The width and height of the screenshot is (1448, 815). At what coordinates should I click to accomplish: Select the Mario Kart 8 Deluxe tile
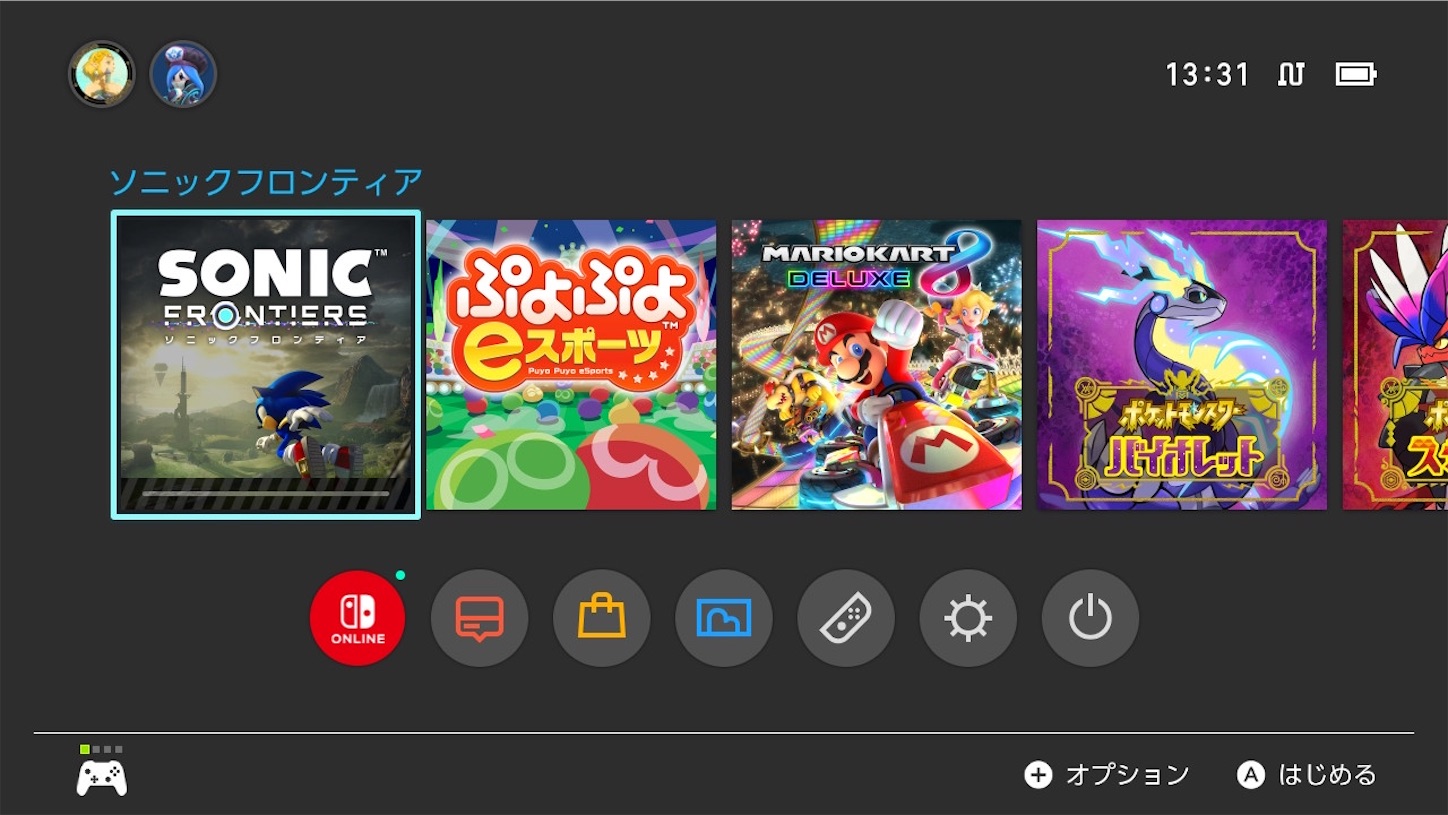pos(877,365)
